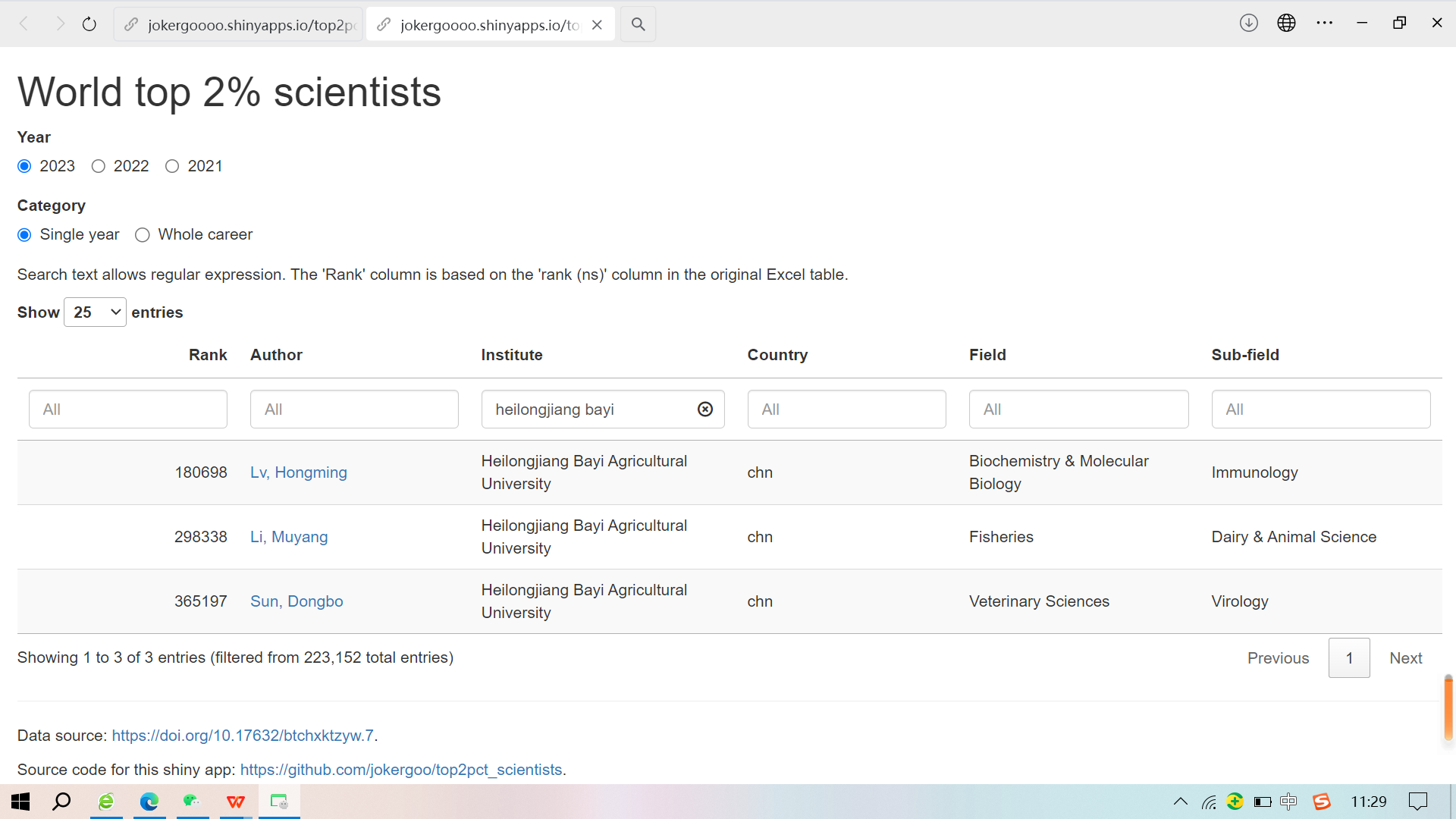Screen dimensions: 1456x819
Task: Select the 2021 year radio button
Action: [172, 166]
